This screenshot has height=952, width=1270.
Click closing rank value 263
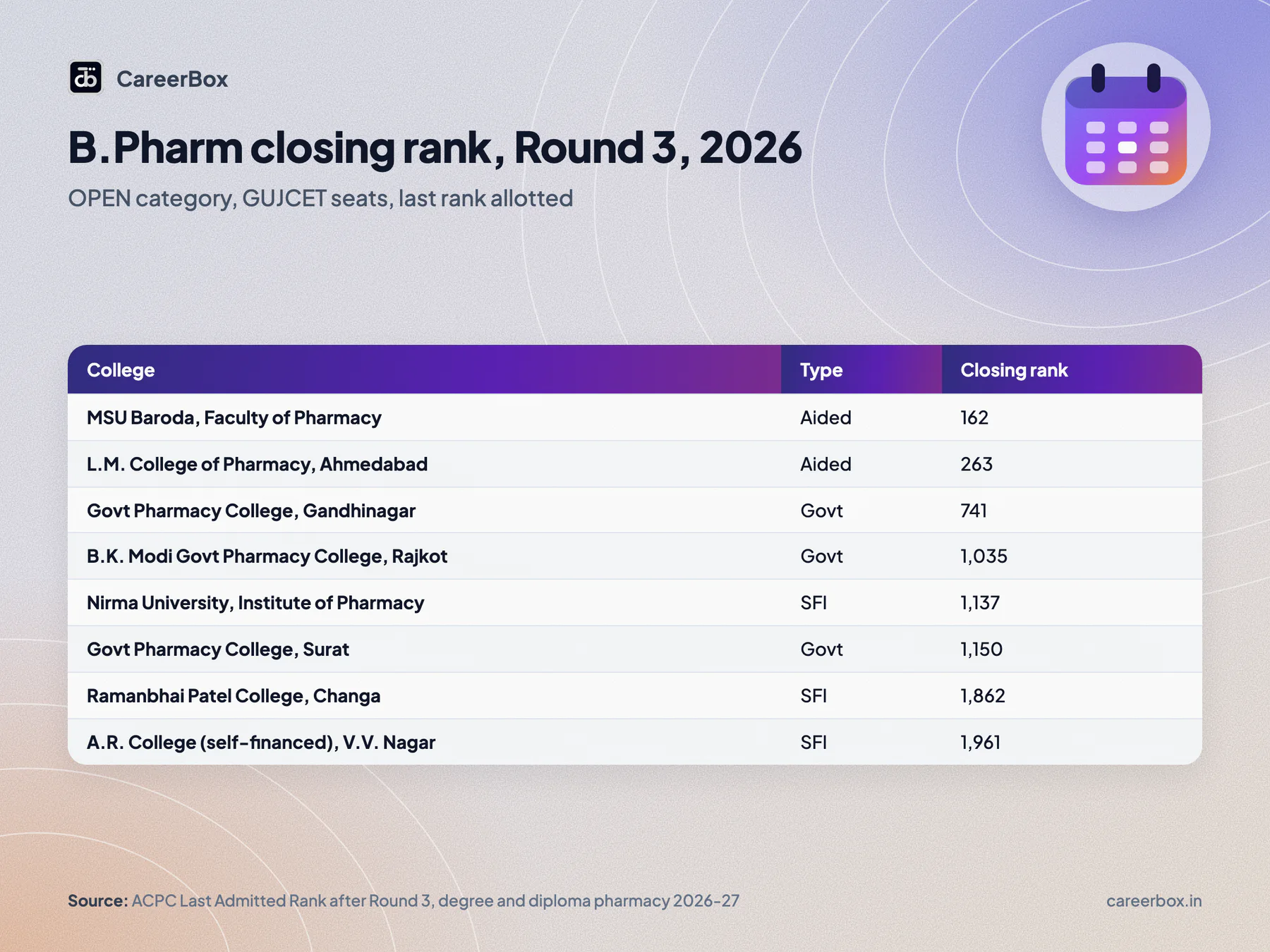point(976,464)
